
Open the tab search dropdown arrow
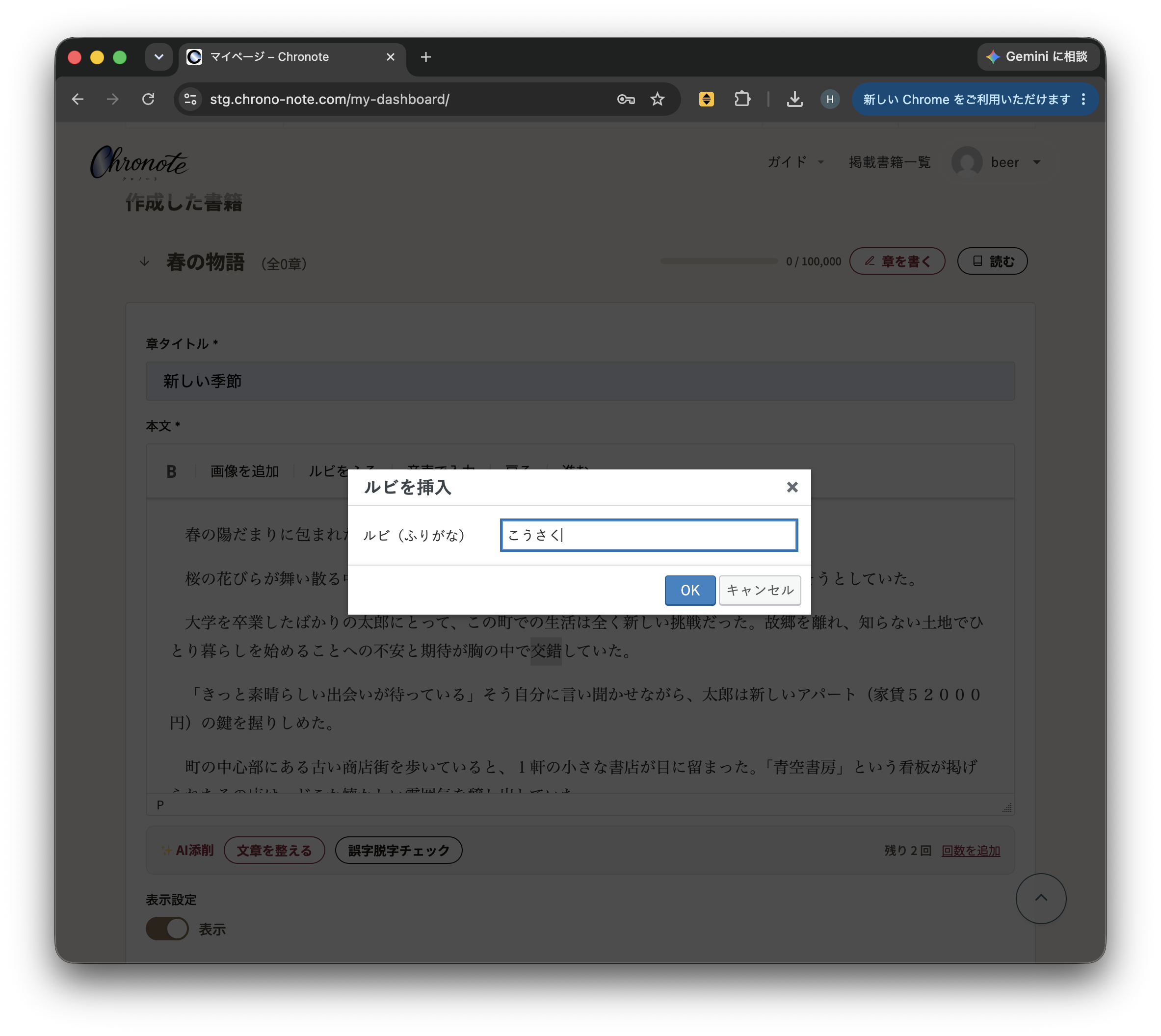click(x=159, y=57)
